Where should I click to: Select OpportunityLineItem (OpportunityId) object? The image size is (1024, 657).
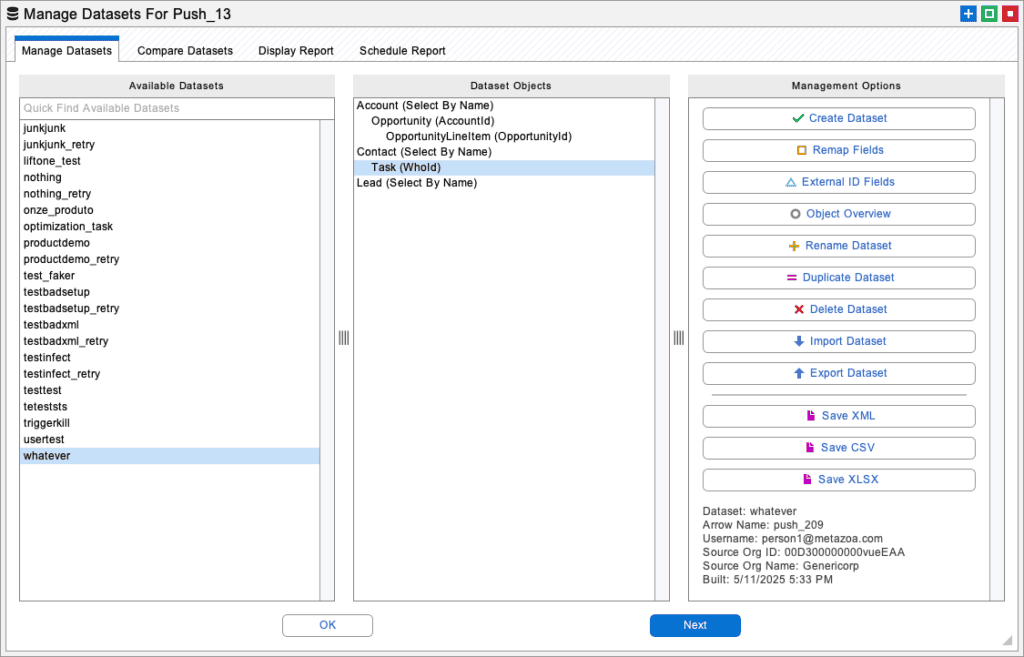point(504,136)
